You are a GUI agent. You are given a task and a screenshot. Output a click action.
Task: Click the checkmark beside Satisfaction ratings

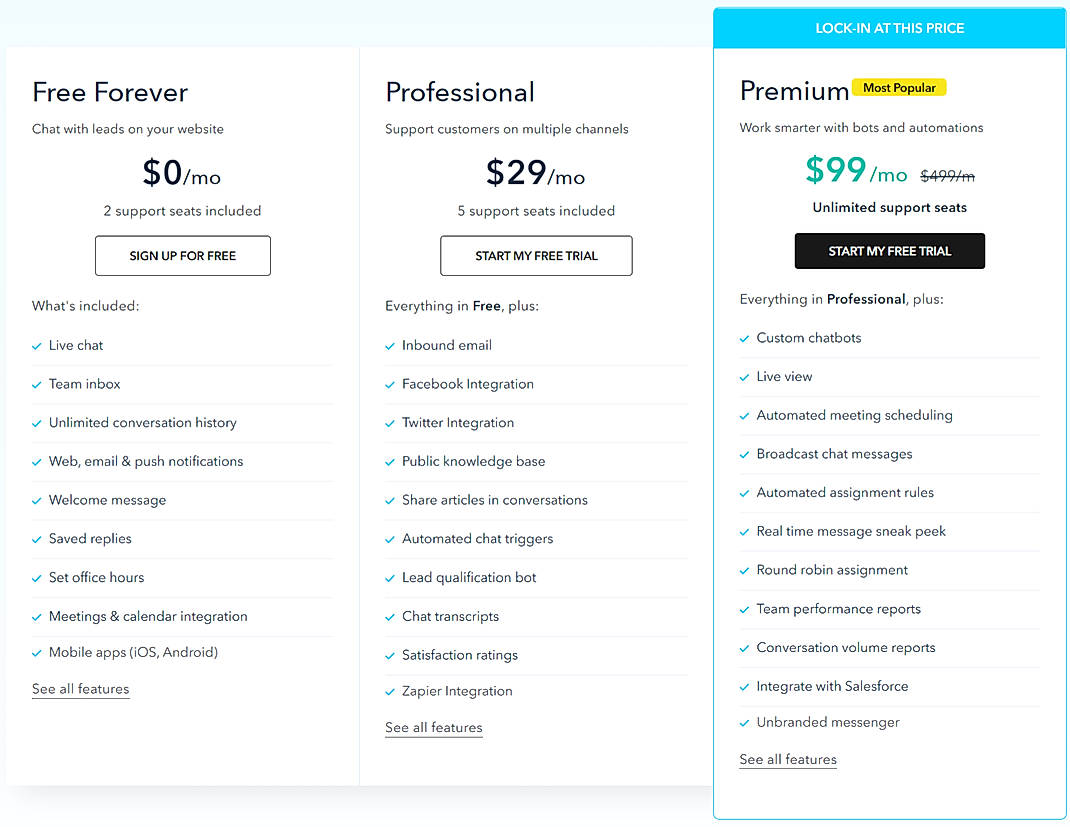tap(390, 655)
